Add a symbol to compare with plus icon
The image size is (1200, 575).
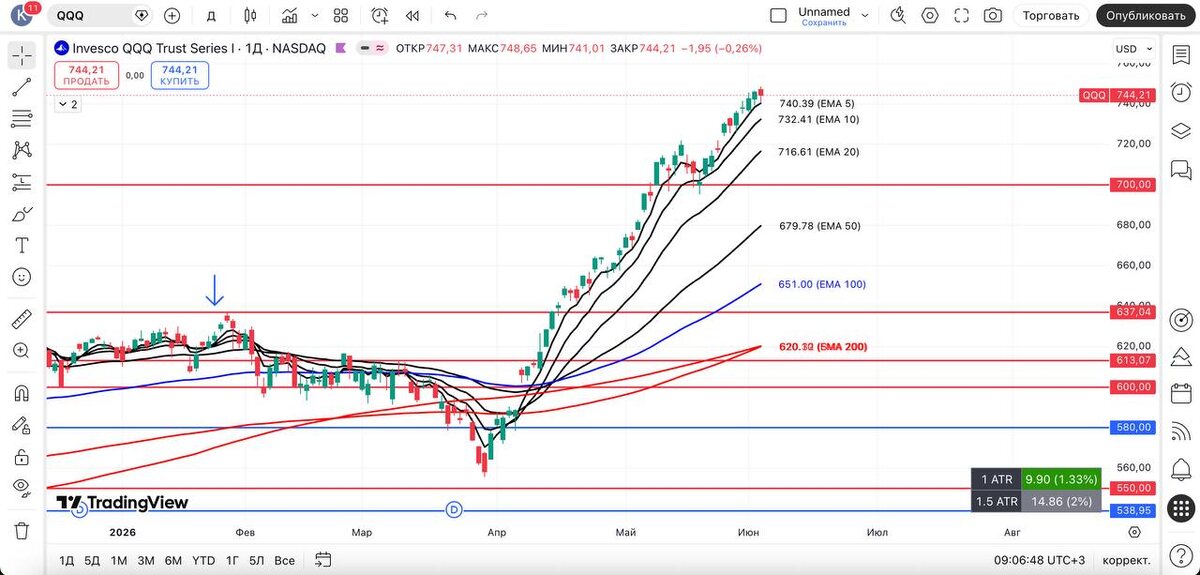pyautogui.click(x=172, y=15)
